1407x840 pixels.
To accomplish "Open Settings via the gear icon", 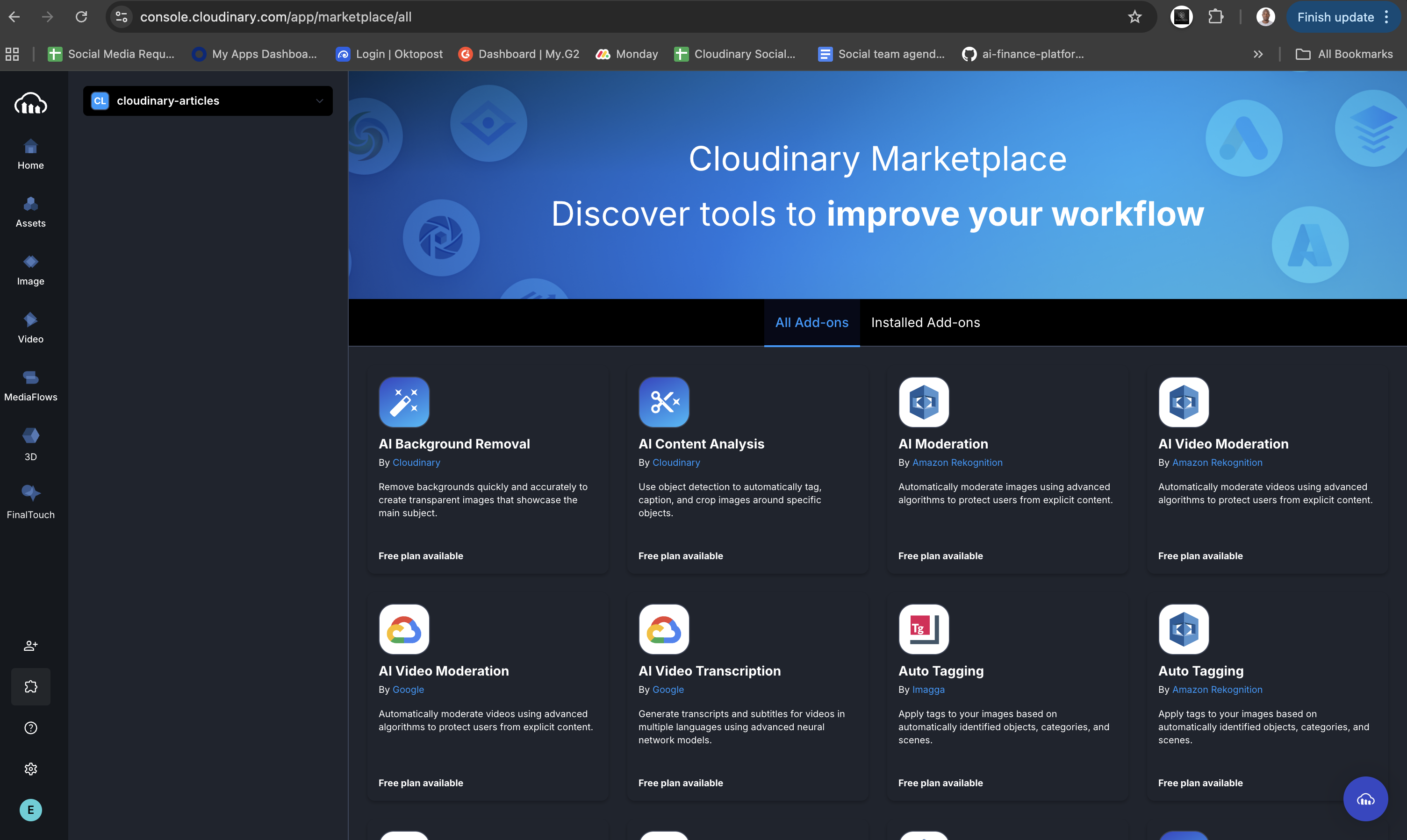I will click(30, 769).
